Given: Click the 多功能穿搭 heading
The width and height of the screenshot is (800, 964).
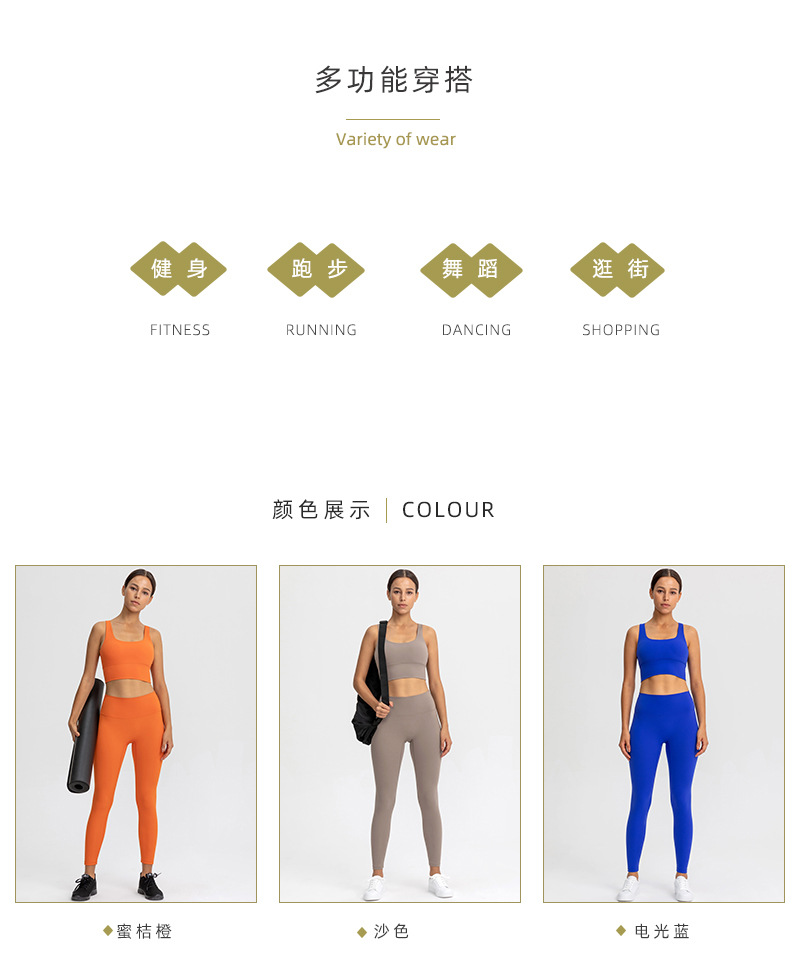Looking at the screenshot, I should click(x=394, y=80).
